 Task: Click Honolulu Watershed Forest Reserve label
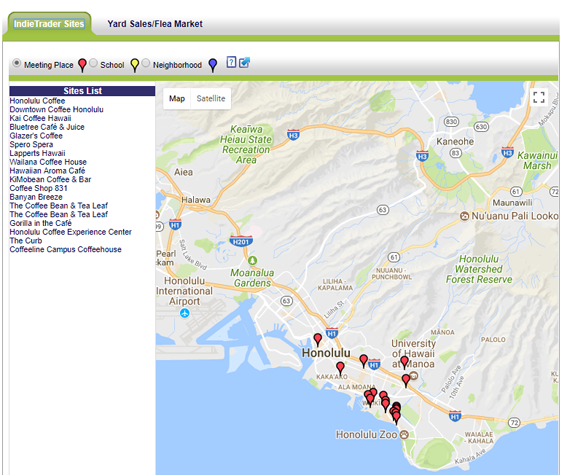tap(479, 269)
